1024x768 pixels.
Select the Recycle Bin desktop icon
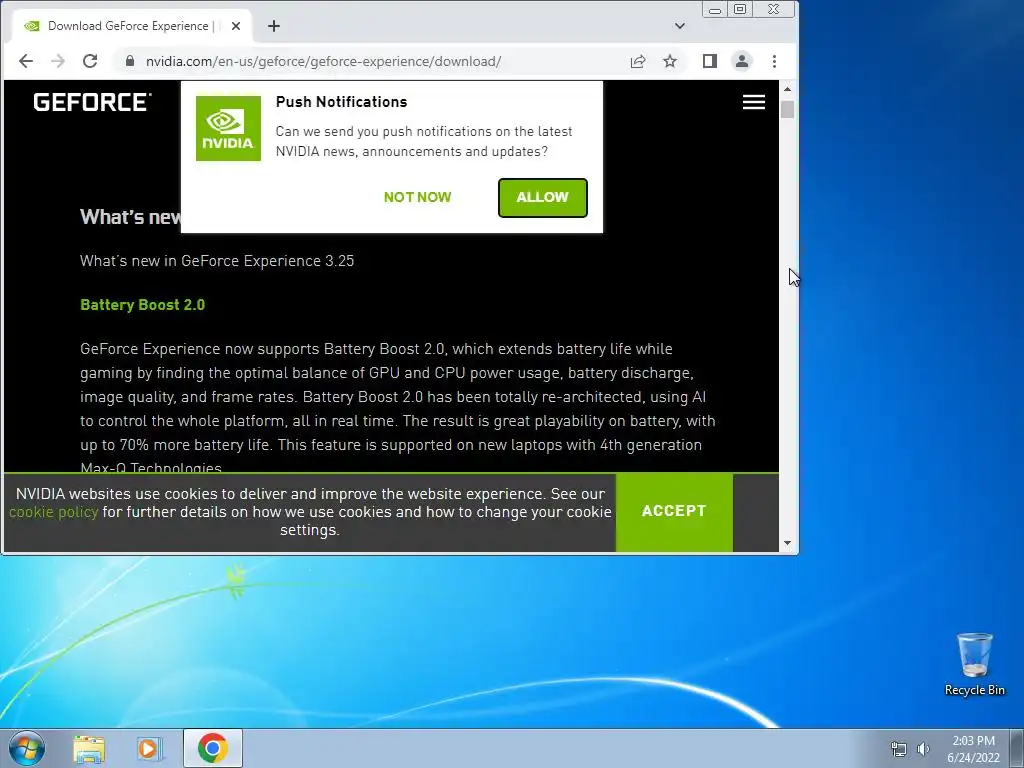(x=974, y=664)
